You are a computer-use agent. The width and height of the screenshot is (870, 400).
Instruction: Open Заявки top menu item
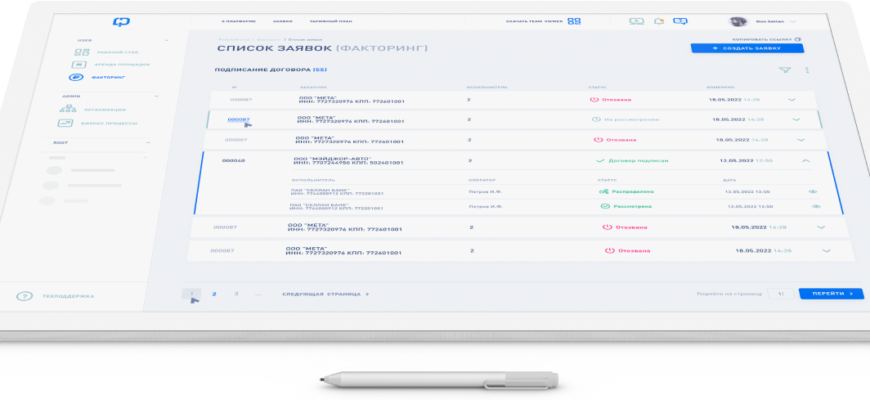[x=282, y=22]
